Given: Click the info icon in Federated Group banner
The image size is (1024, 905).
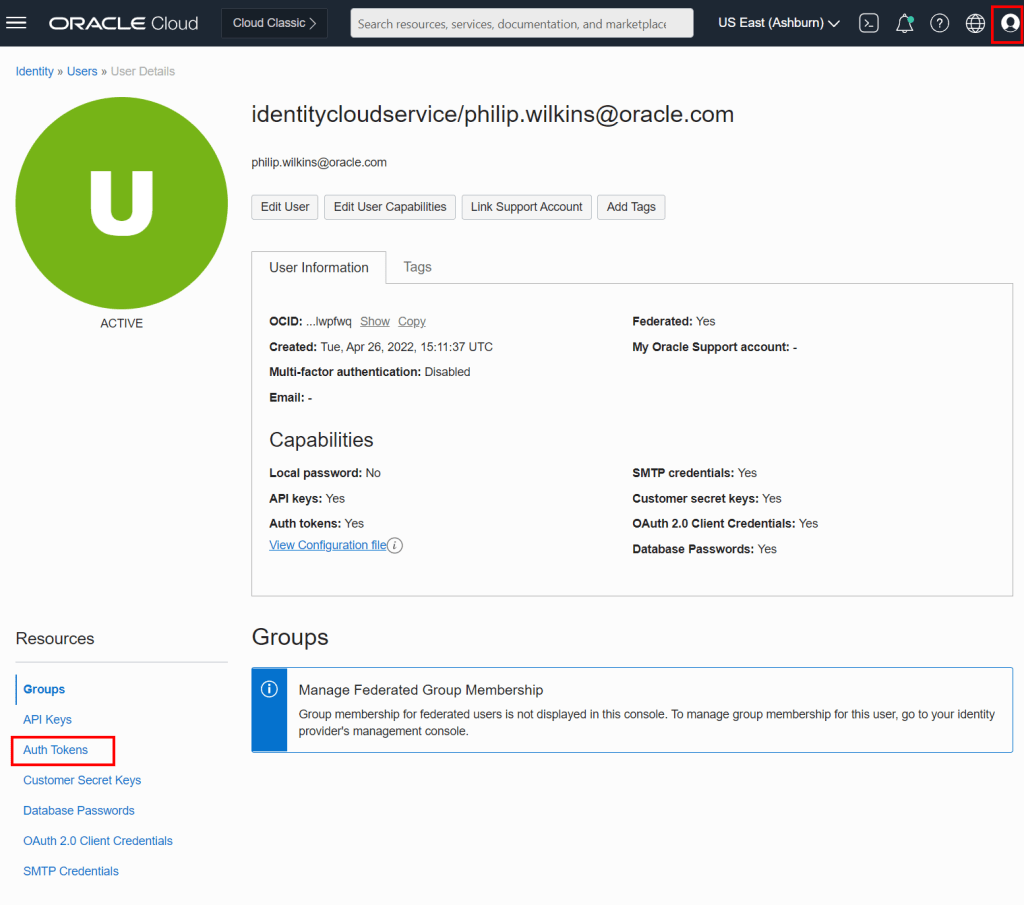Looking at the screenshot, I should coord(269,689).
